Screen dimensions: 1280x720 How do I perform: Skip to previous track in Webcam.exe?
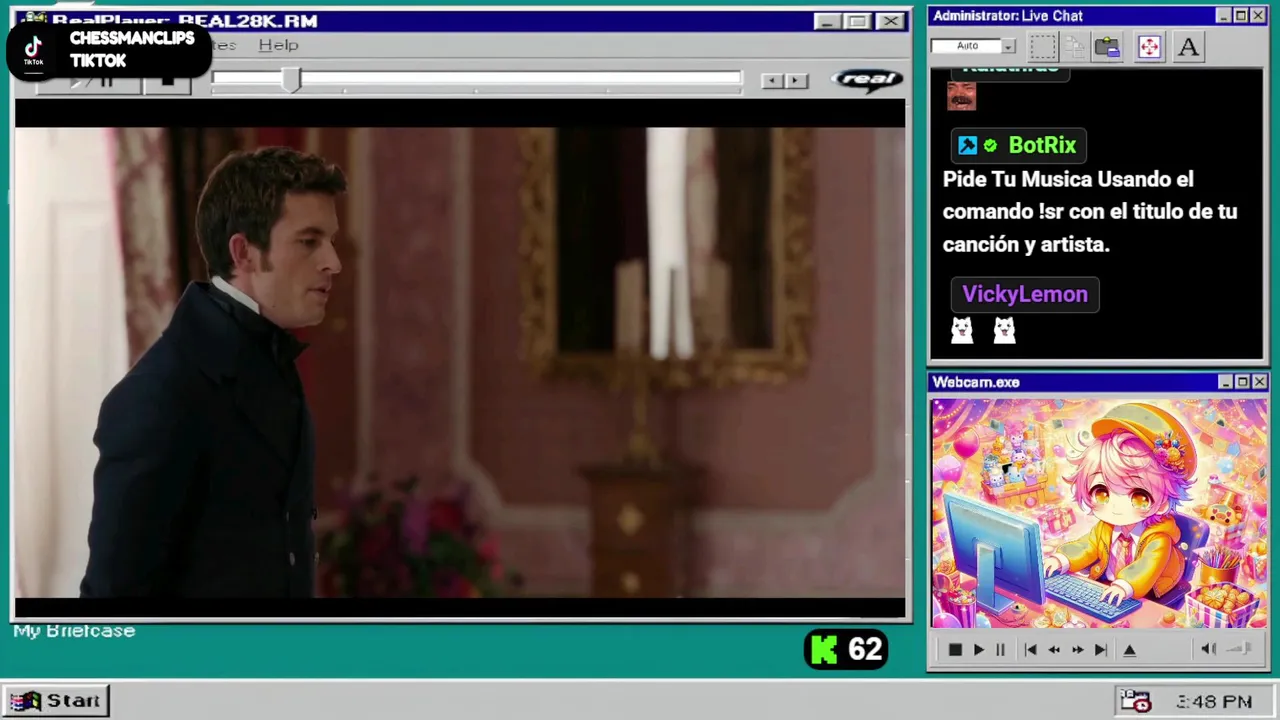click(1030, 650)
